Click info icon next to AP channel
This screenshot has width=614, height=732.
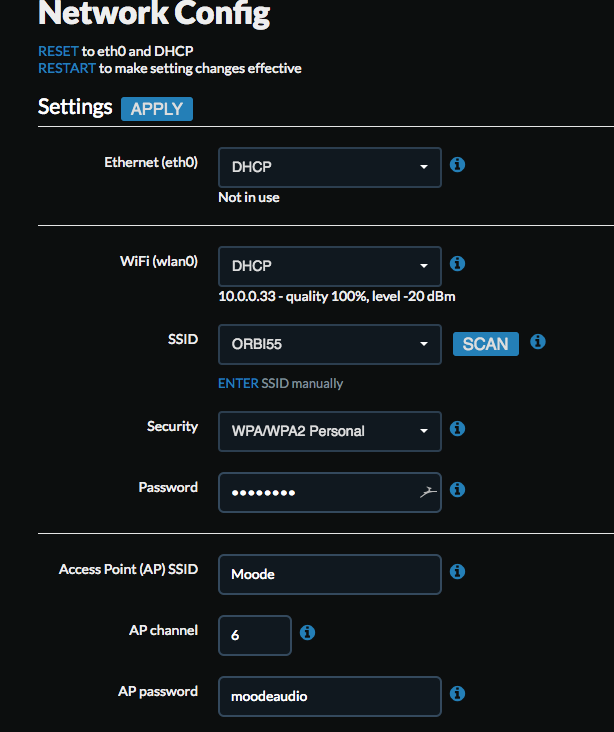coord(307,633)
